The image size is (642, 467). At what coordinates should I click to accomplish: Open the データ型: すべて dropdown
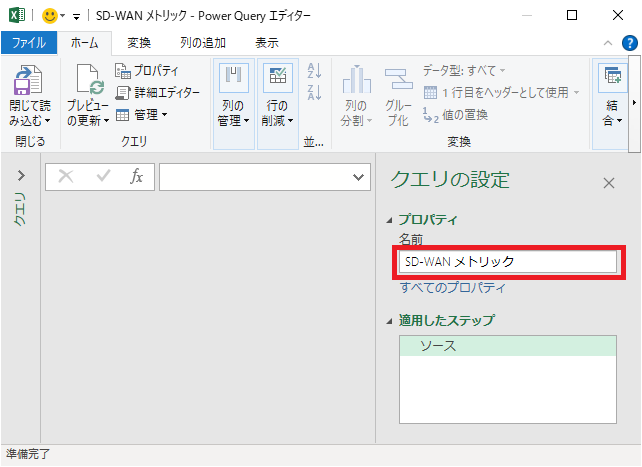464,70
